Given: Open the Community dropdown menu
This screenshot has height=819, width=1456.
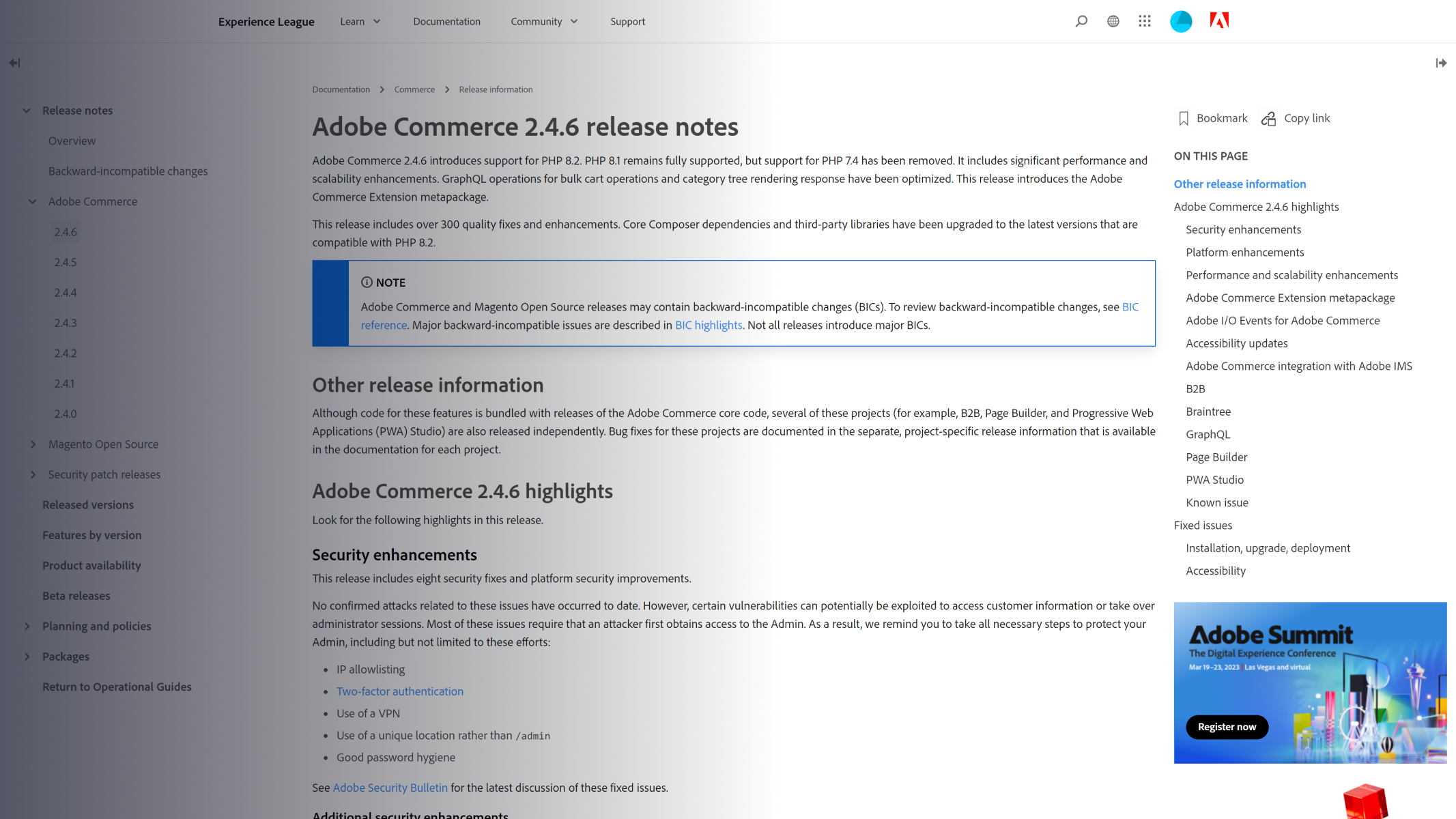Looking at the screenshot, I should point(545,21).
